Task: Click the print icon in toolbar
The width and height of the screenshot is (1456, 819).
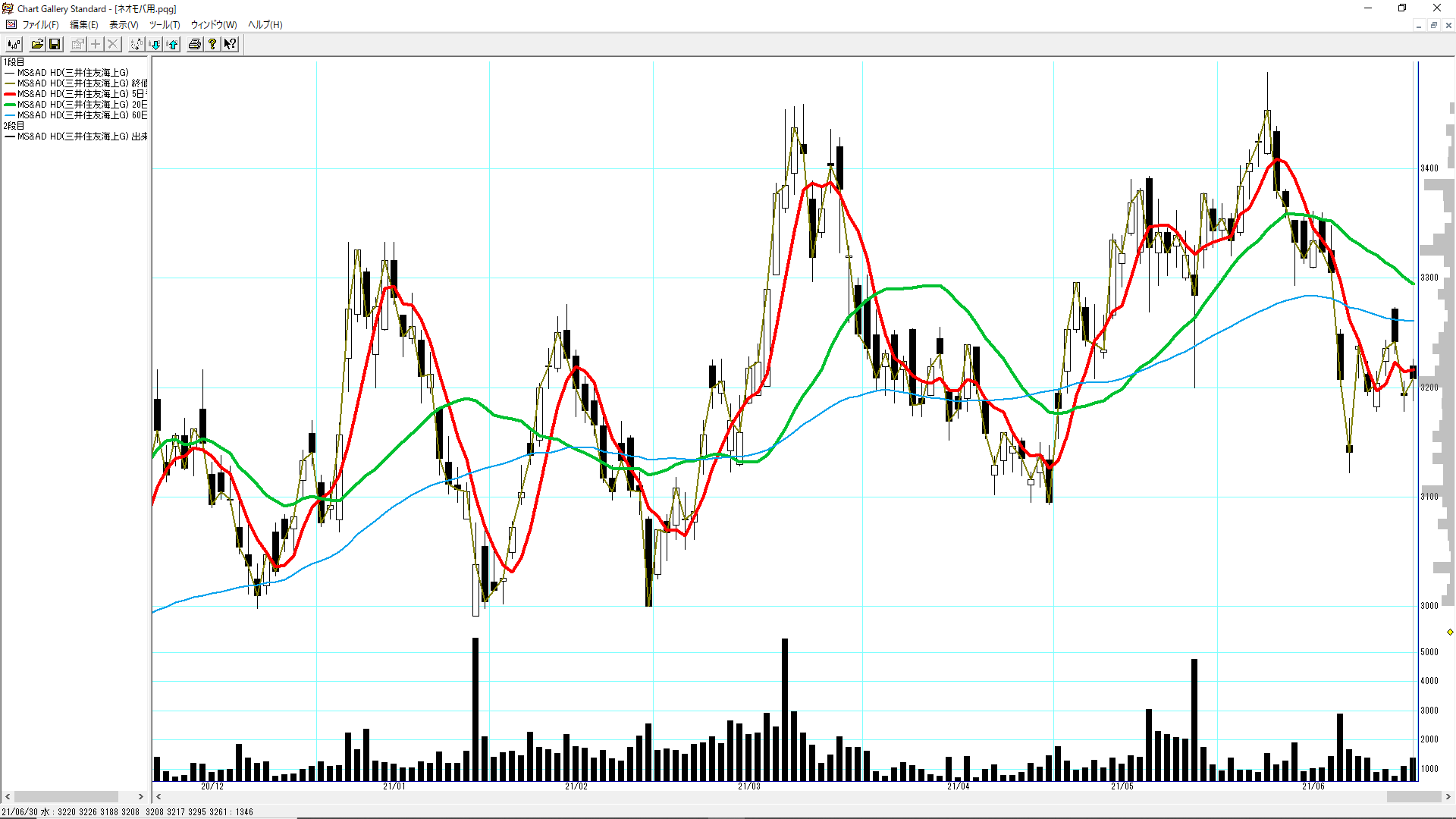Action: point(195,44)
